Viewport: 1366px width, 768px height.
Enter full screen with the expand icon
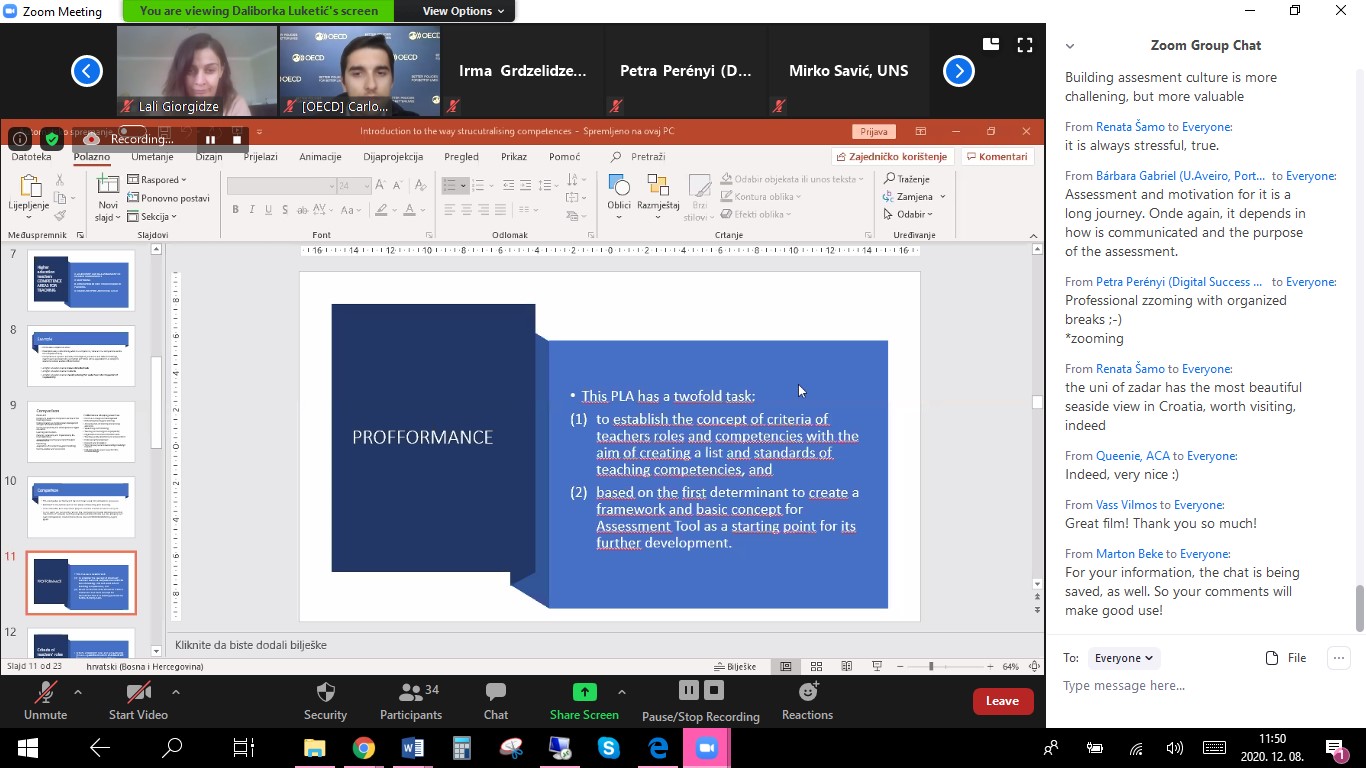click(x=1024, y=45)
